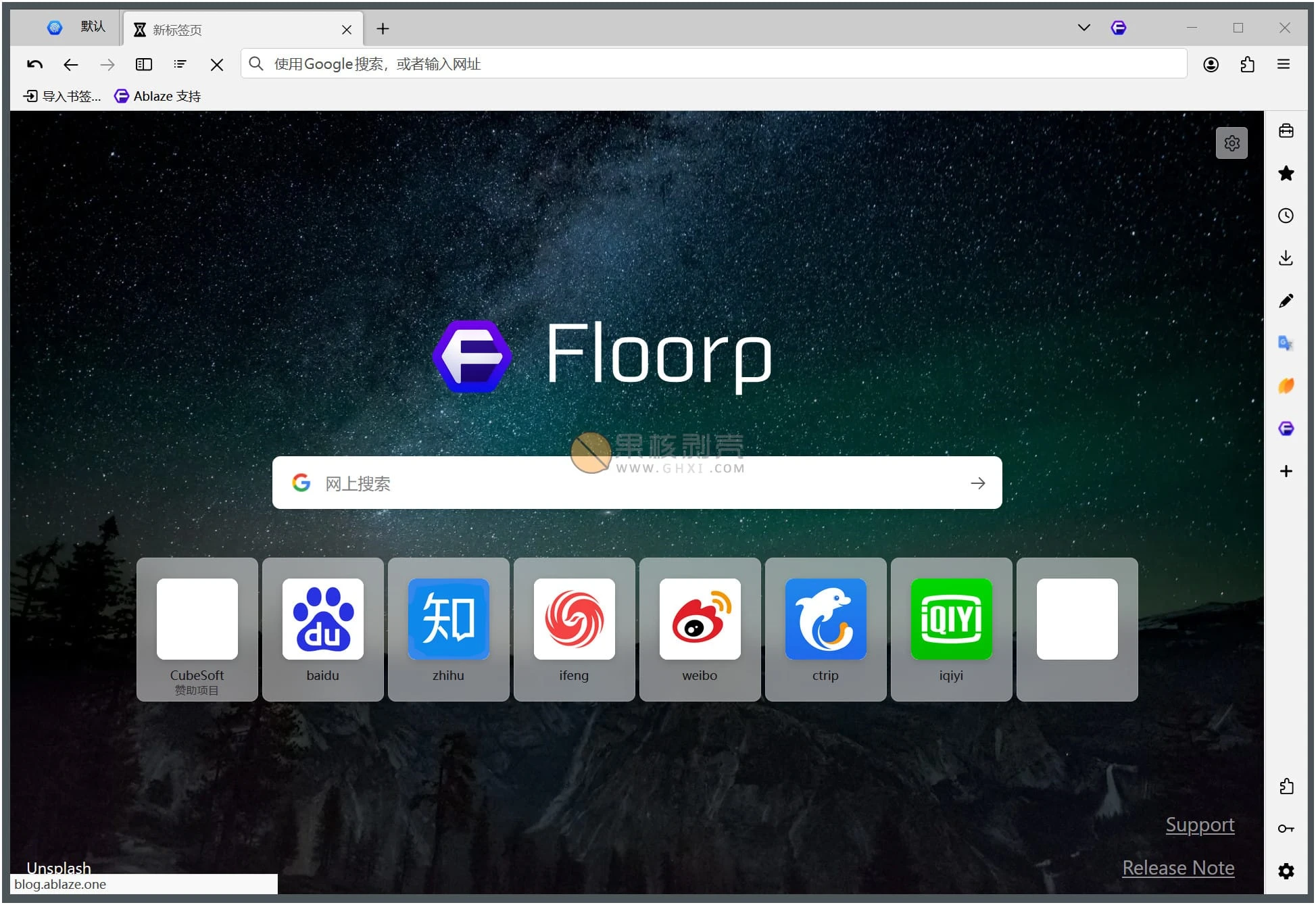Enable the user profile account icon
Screen dimensions: 1316x905
tap(1211, 64)
